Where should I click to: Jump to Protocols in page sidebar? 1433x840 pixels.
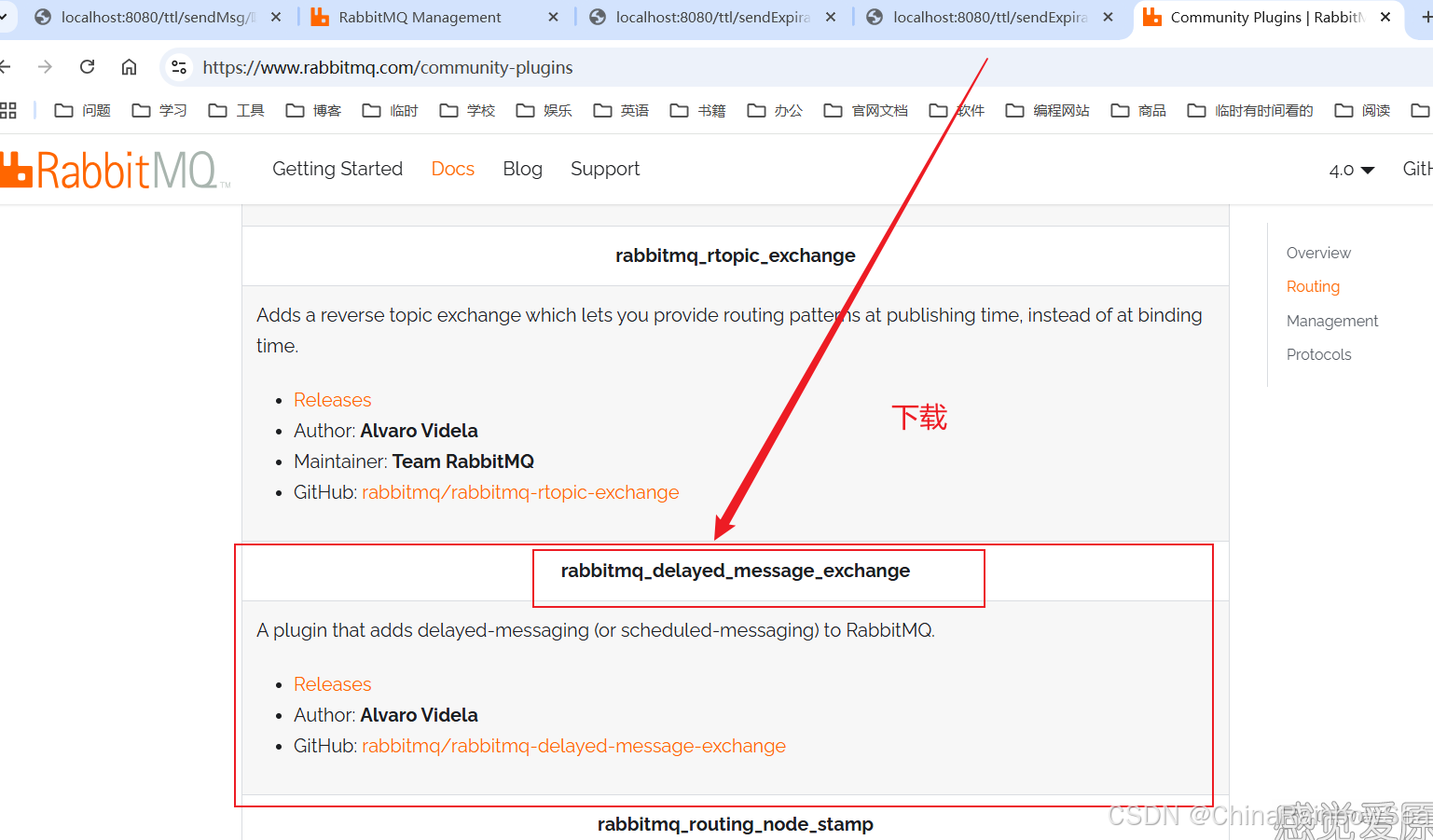(1318, 354)
